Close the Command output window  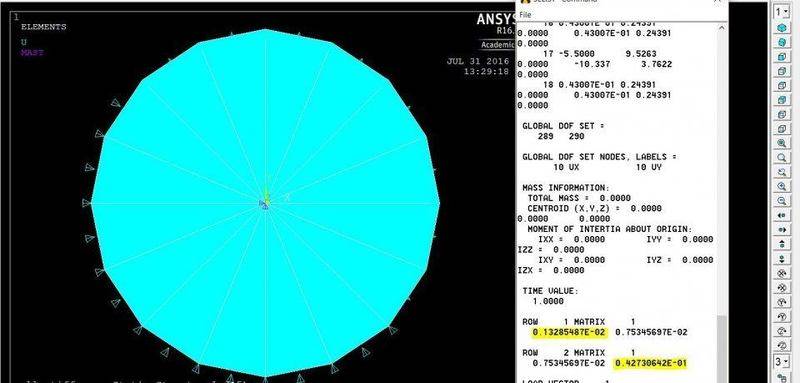click(x=717, y=2)
